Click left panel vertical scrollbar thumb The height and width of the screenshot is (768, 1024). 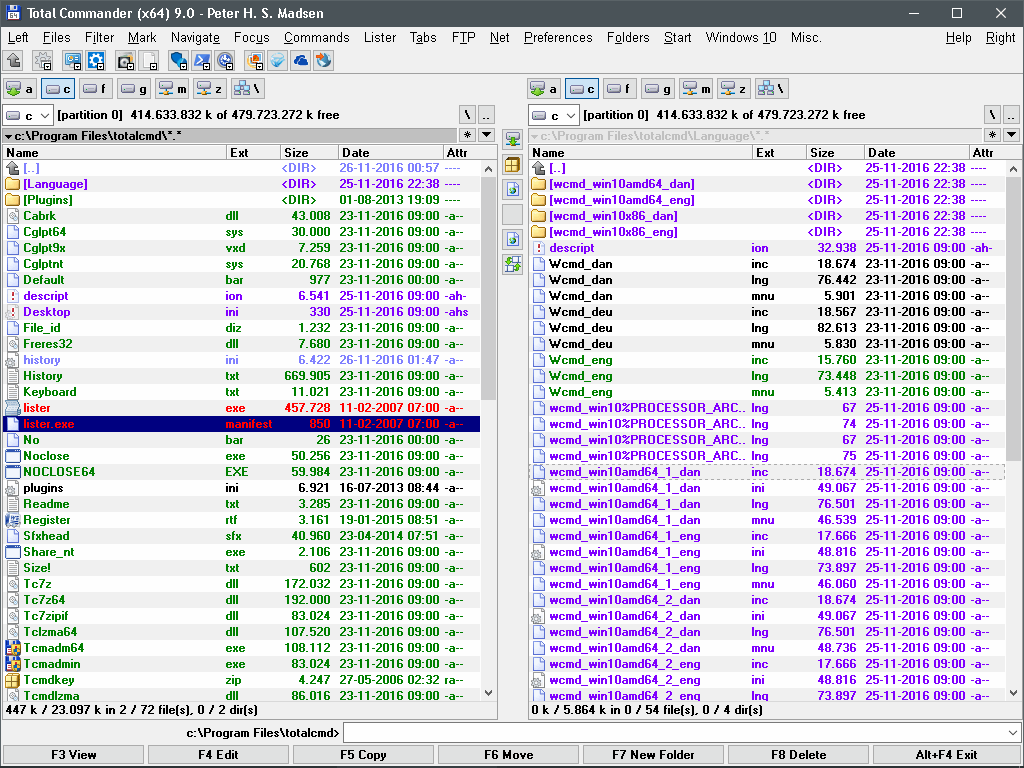[x=488, y=287]
